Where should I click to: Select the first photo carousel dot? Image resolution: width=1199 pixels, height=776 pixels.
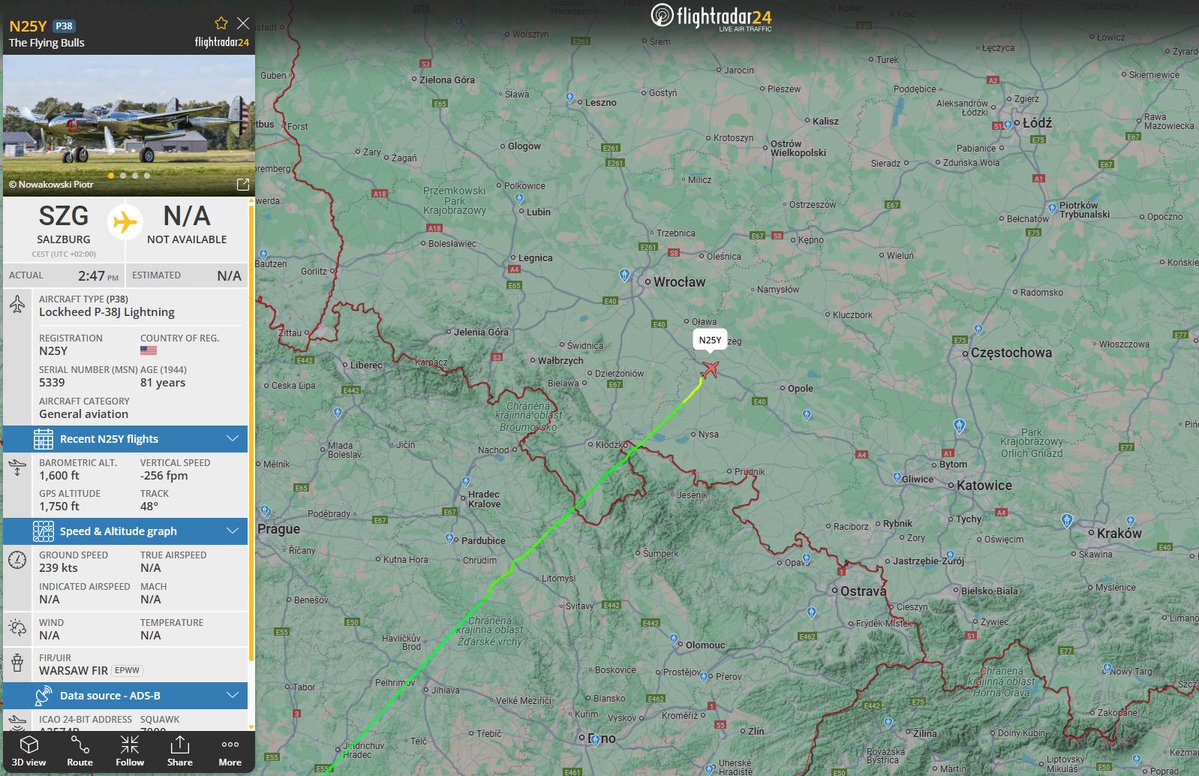coord(111,176)
